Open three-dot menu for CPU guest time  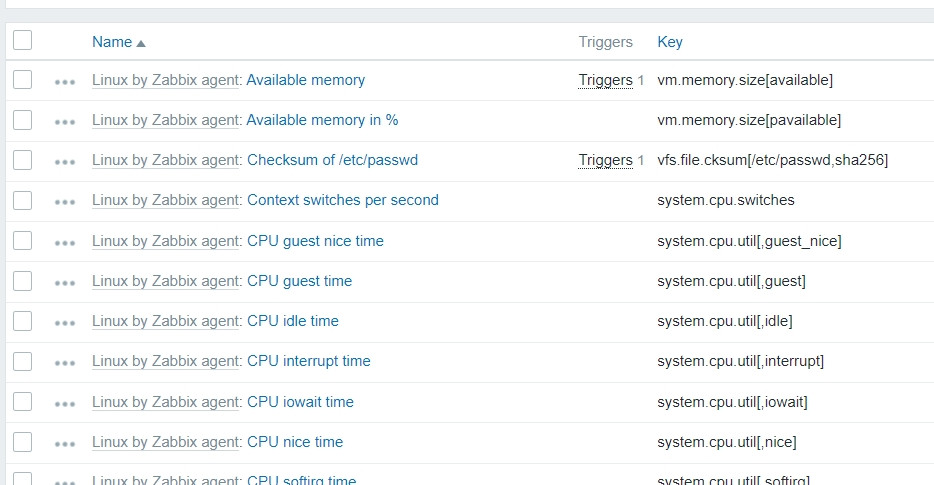point(65,282)
